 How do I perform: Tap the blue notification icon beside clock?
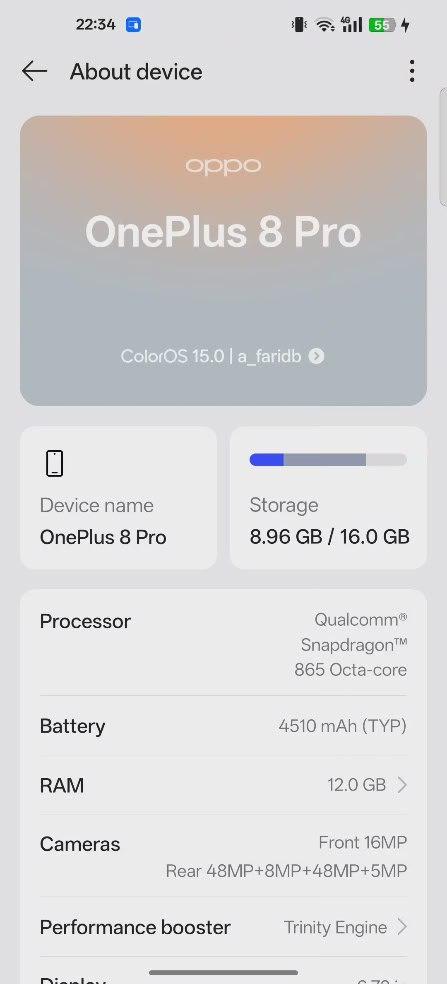click(133, 25)
